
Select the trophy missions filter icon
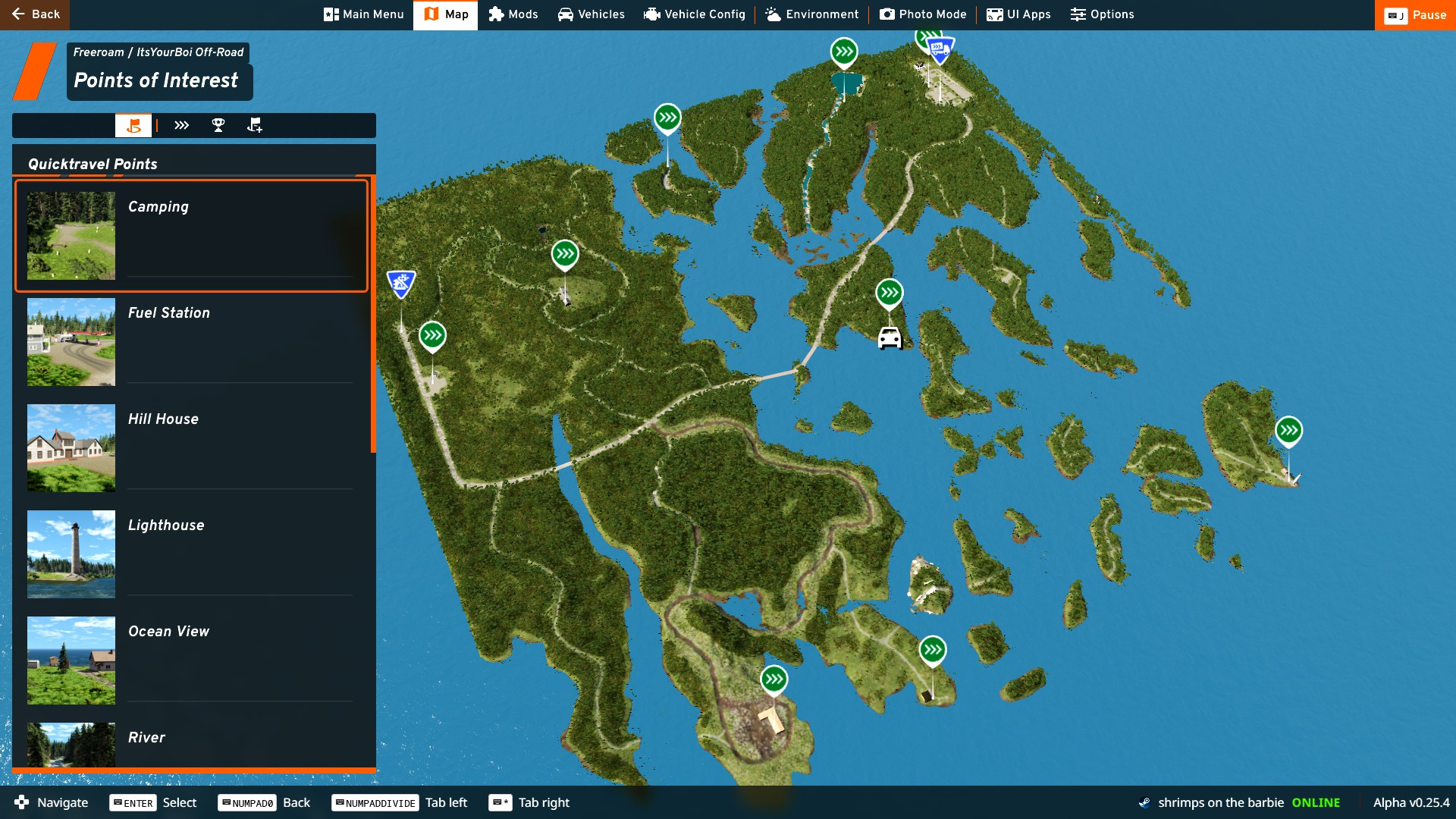click(218, 125)
